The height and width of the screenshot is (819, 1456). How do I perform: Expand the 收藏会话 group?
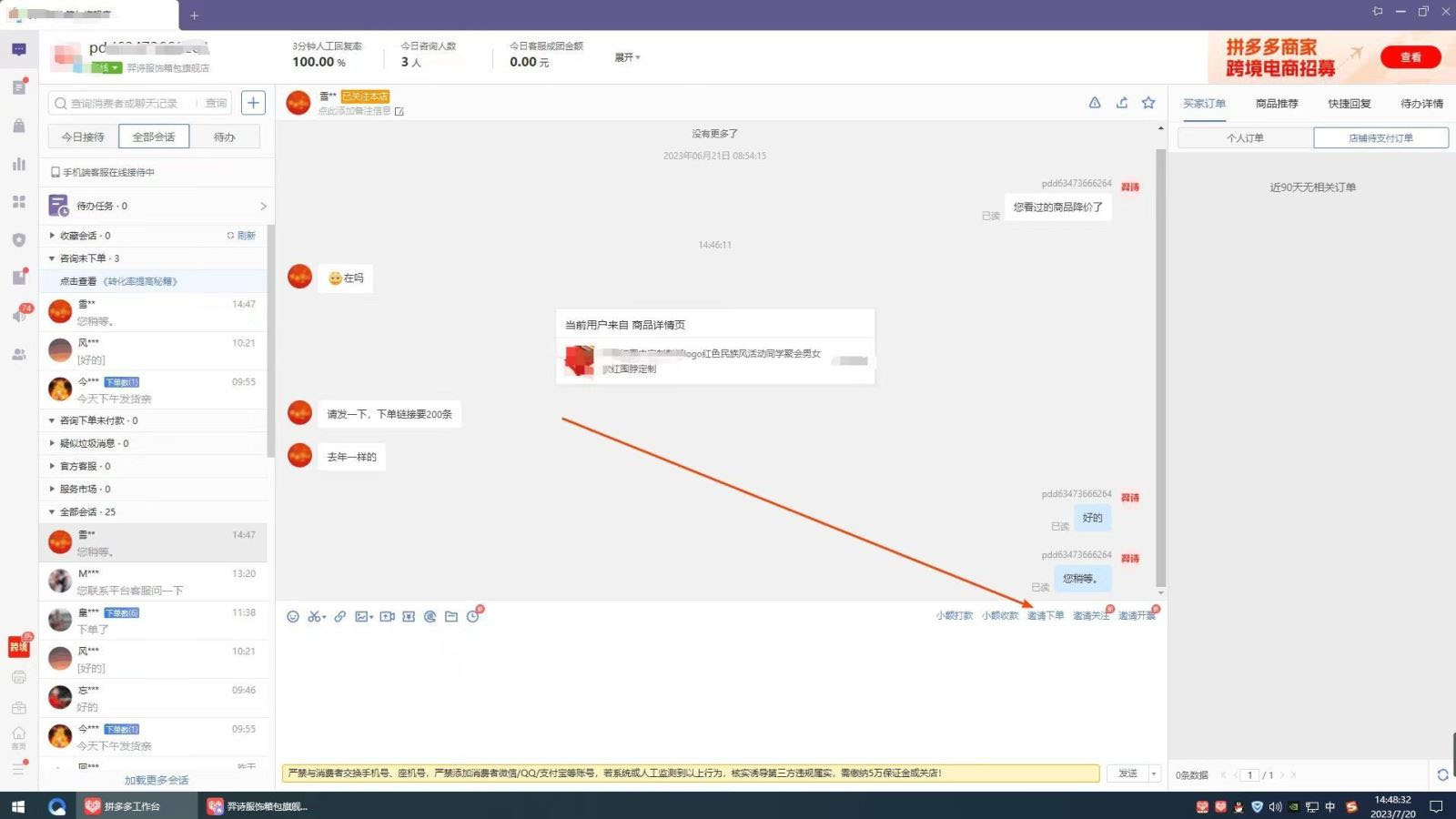pos(52,236)
